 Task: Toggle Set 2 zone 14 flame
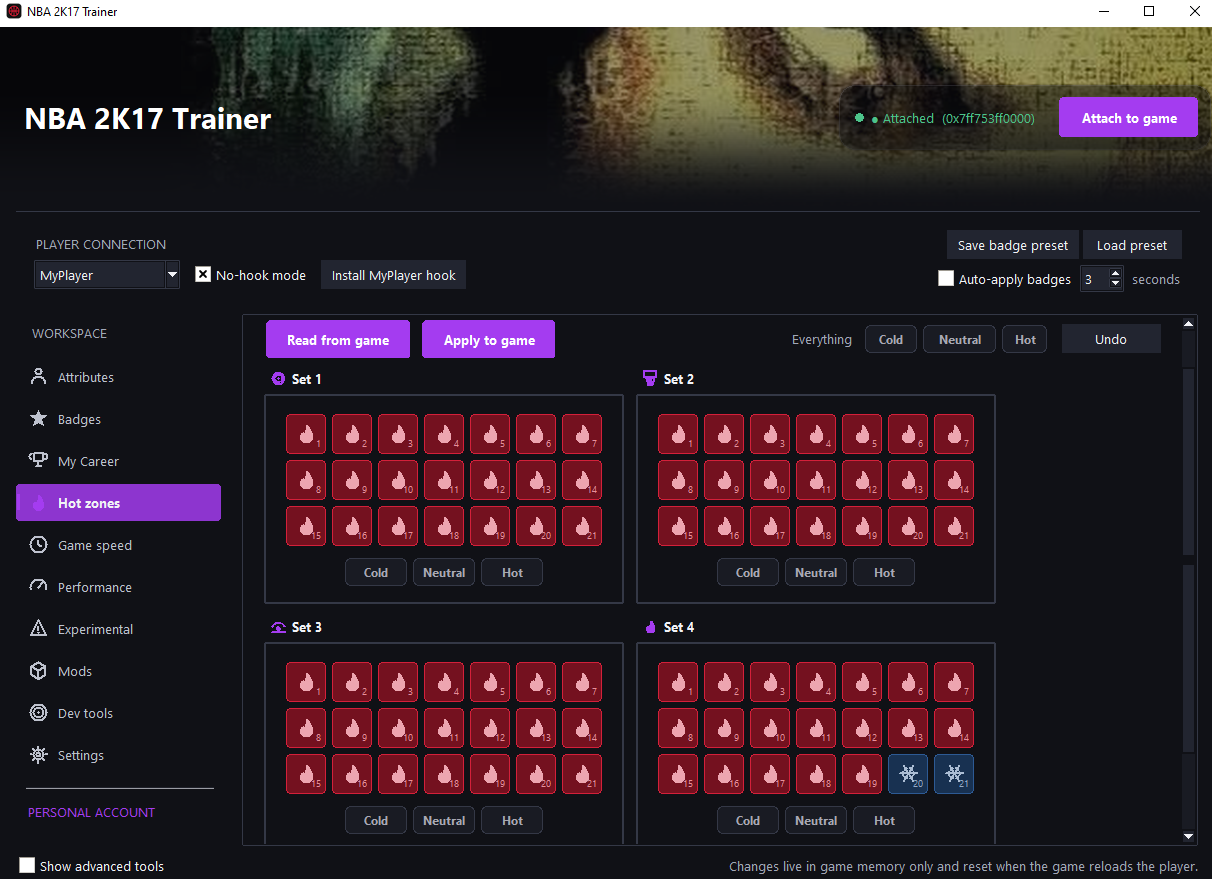(954, 480)
